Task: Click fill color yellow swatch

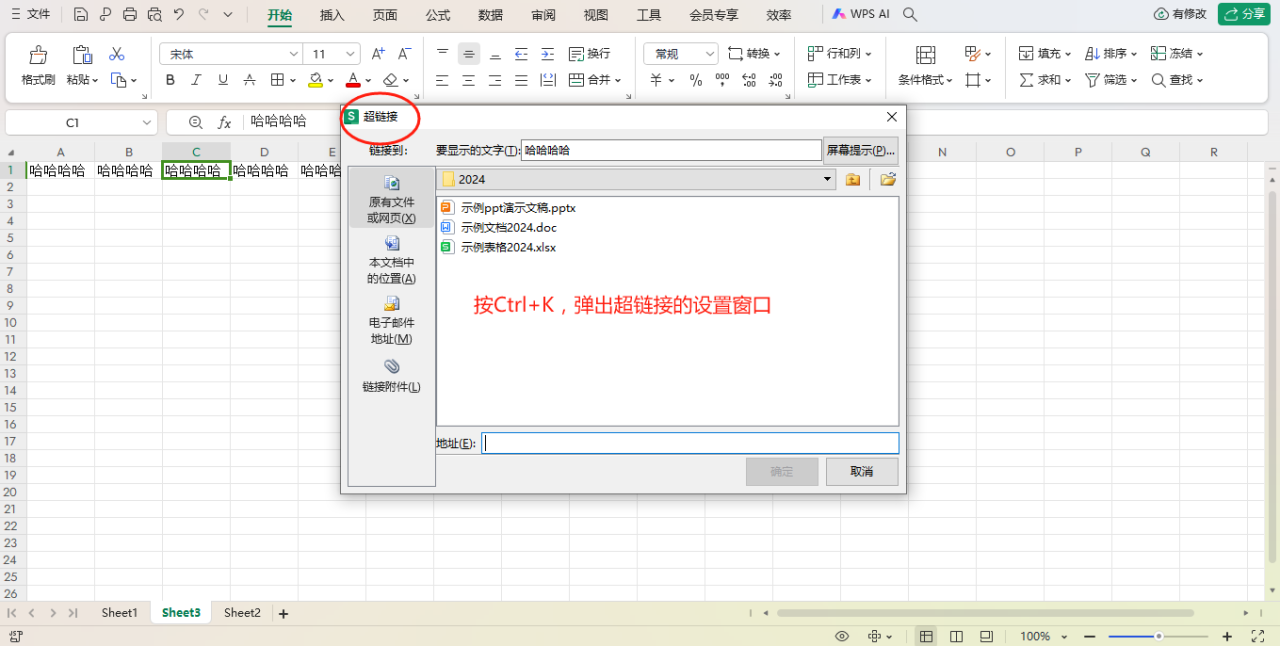Action: click(316, 80)
